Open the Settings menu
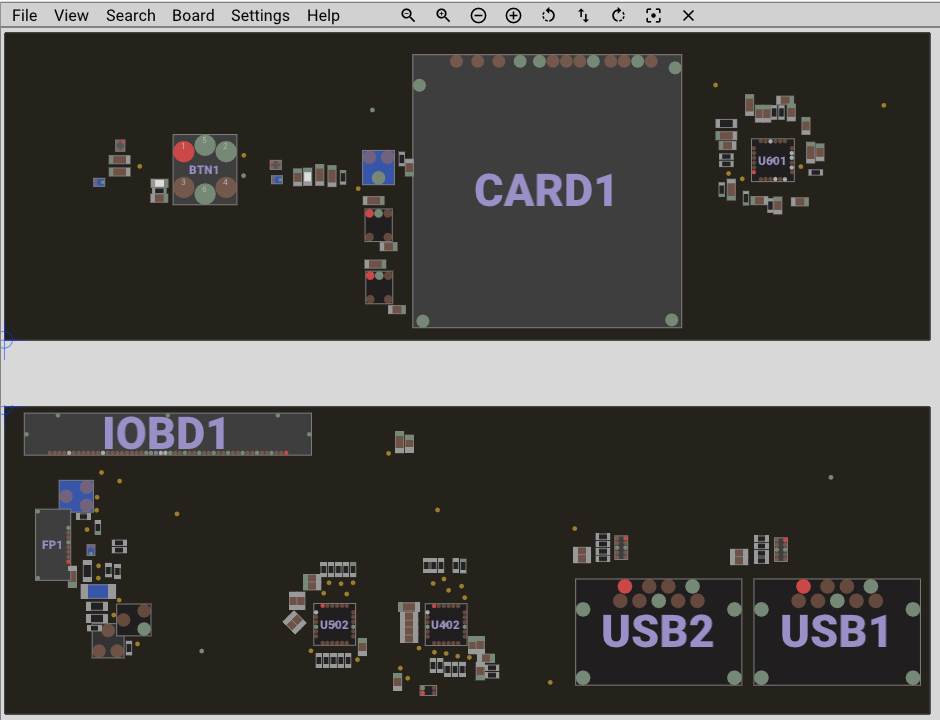Viewport: 940px width, 720px height. click(260, 16)
